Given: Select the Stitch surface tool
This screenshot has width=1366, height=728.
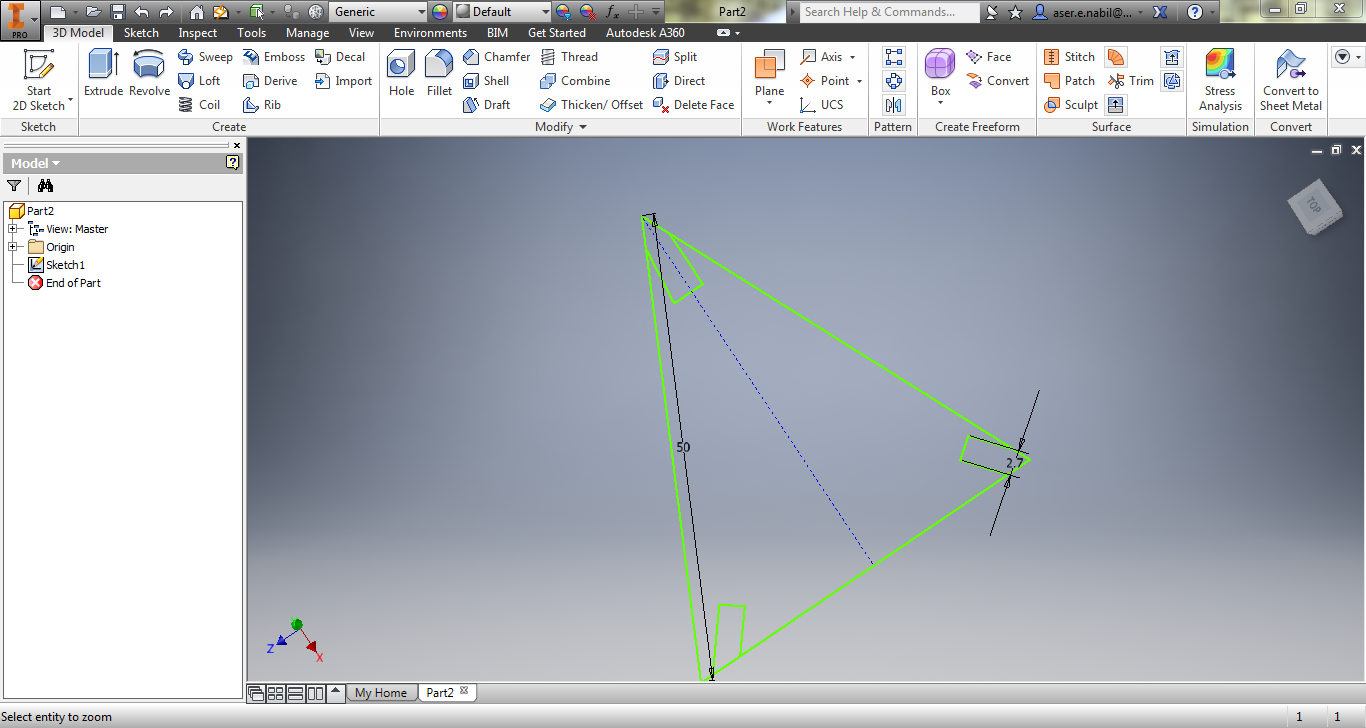Looking at the screenshot, I should point(1069,57).
